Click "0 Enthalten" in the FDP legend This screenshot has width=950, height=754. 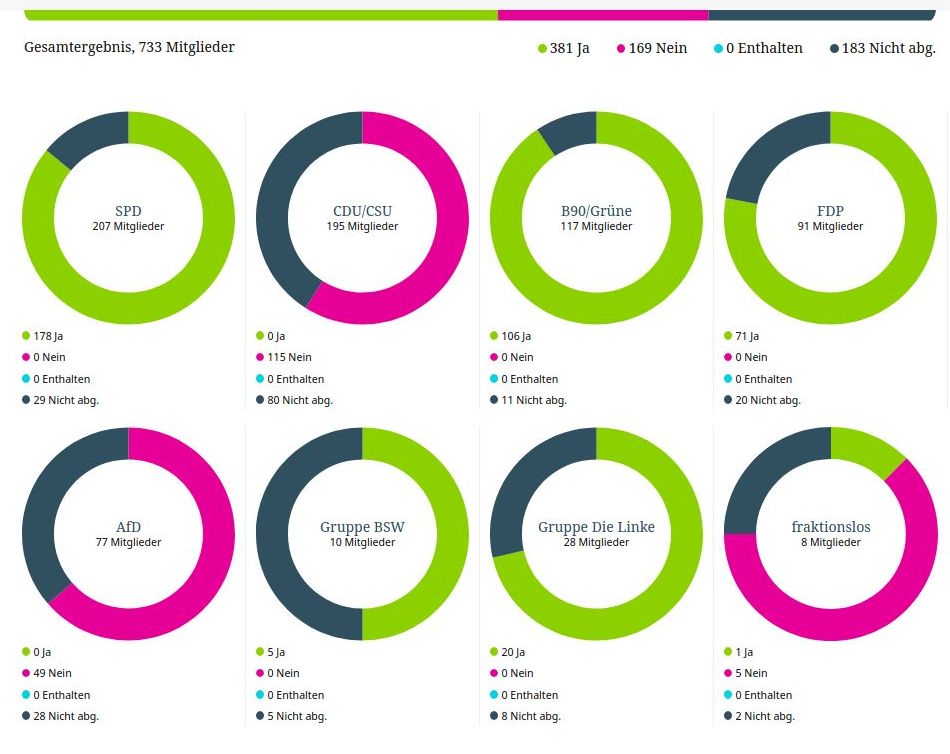758,379
